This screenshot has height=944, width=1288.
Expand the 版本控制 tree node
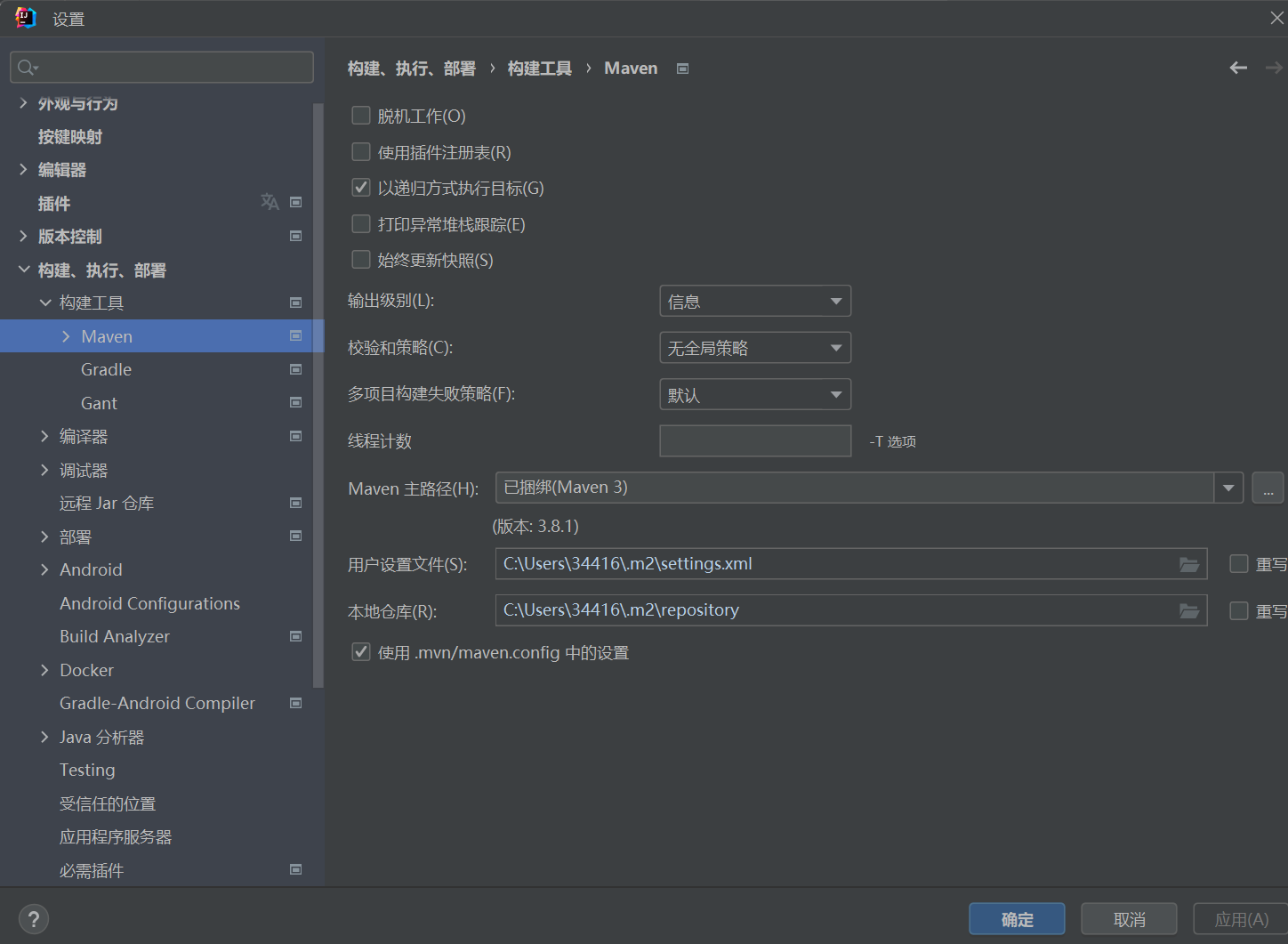(x=23, y=236)
